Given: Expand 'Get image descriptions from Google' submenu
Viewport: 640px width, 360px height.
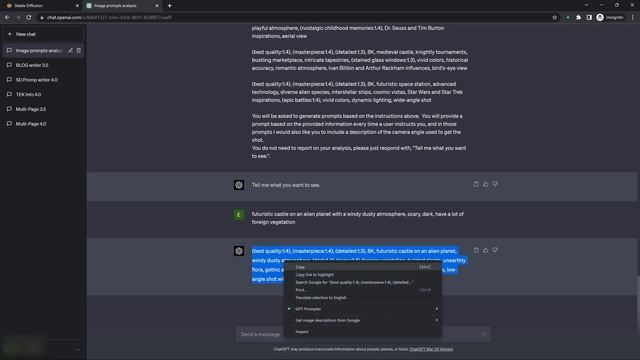Looking at the screenshot, I should coord(362,320).
